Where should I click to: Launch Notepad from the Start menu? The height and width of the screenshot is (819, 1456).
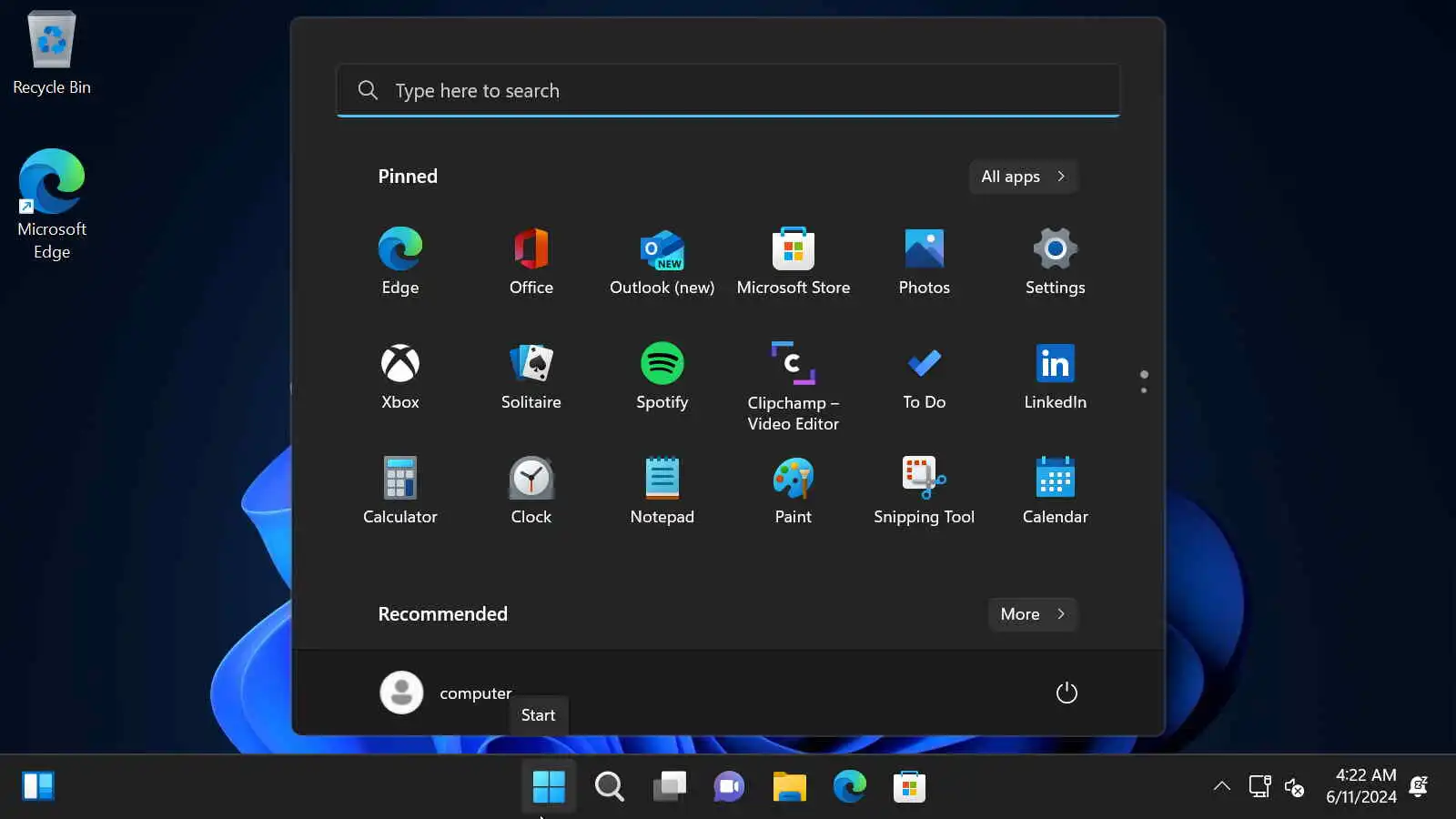click(x=662, y=490)
